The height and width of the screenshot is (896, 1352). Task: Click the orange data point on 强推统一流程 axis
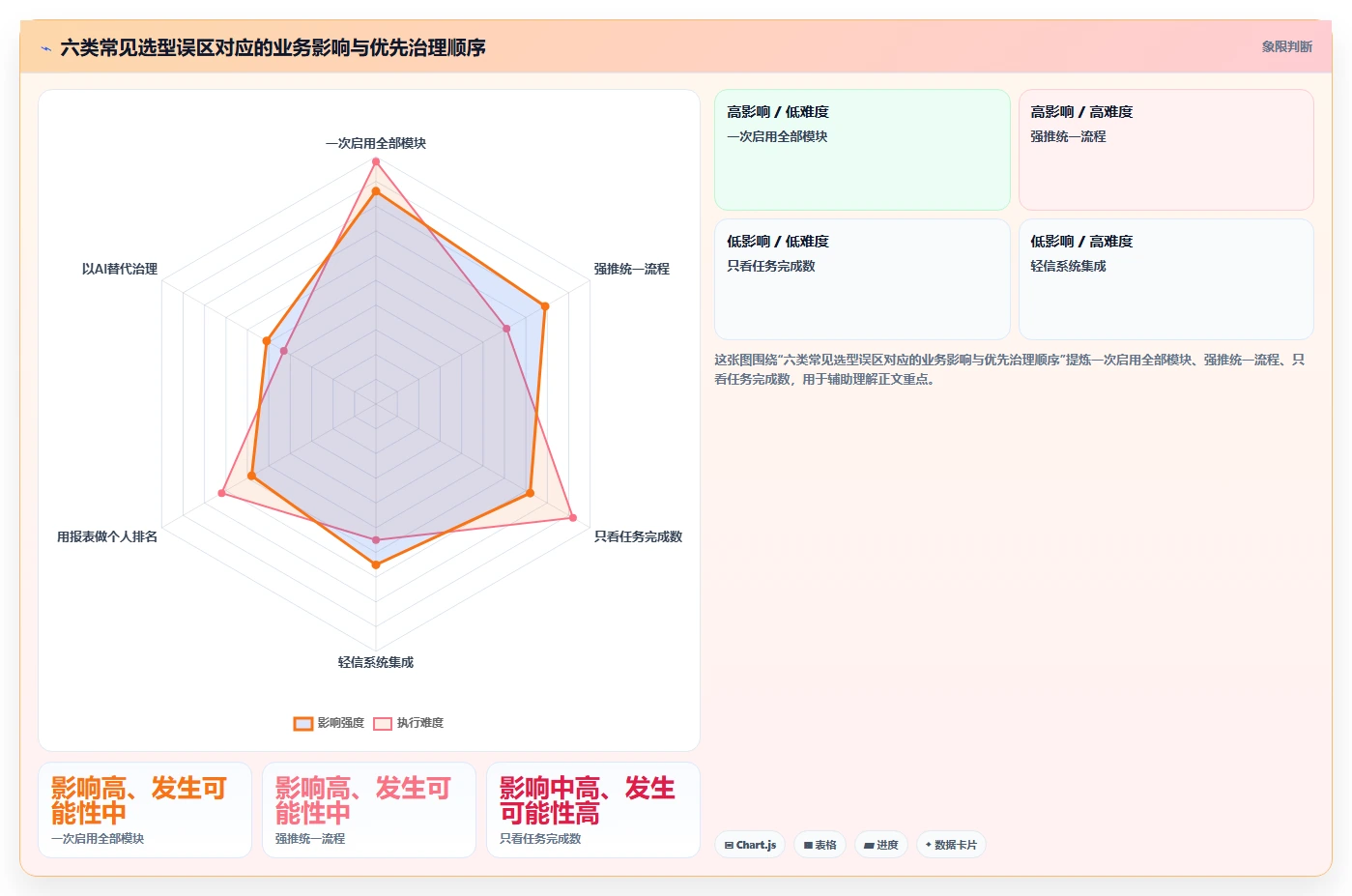pos(545,306)
